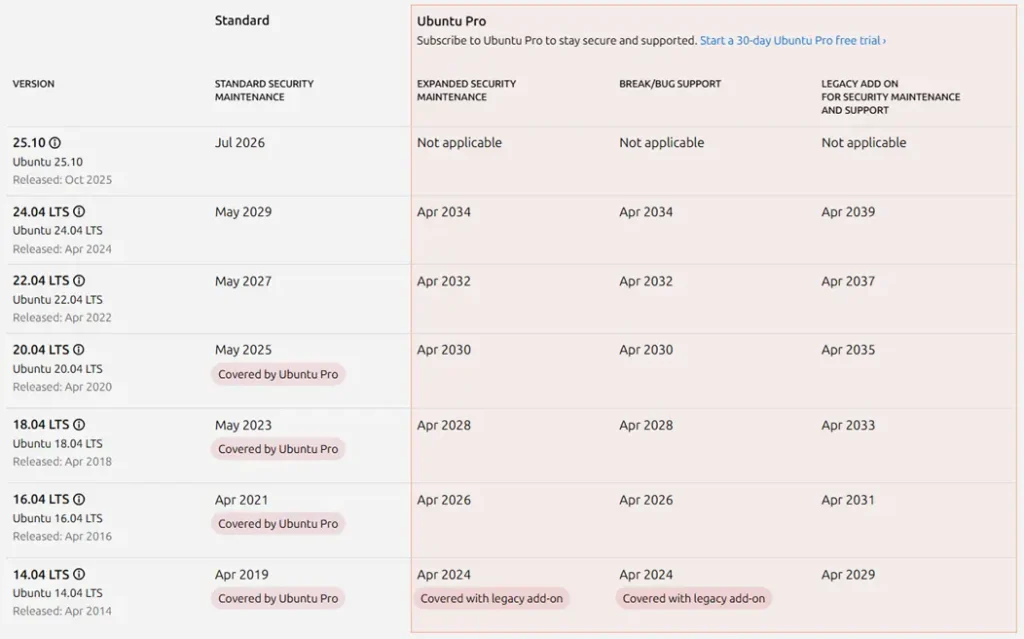The height and width of the screenshot is (639, 1024).
Task: Click Covered with legacy add-on under Apr 2024 expanded security
Action: (x=491, y=599)
